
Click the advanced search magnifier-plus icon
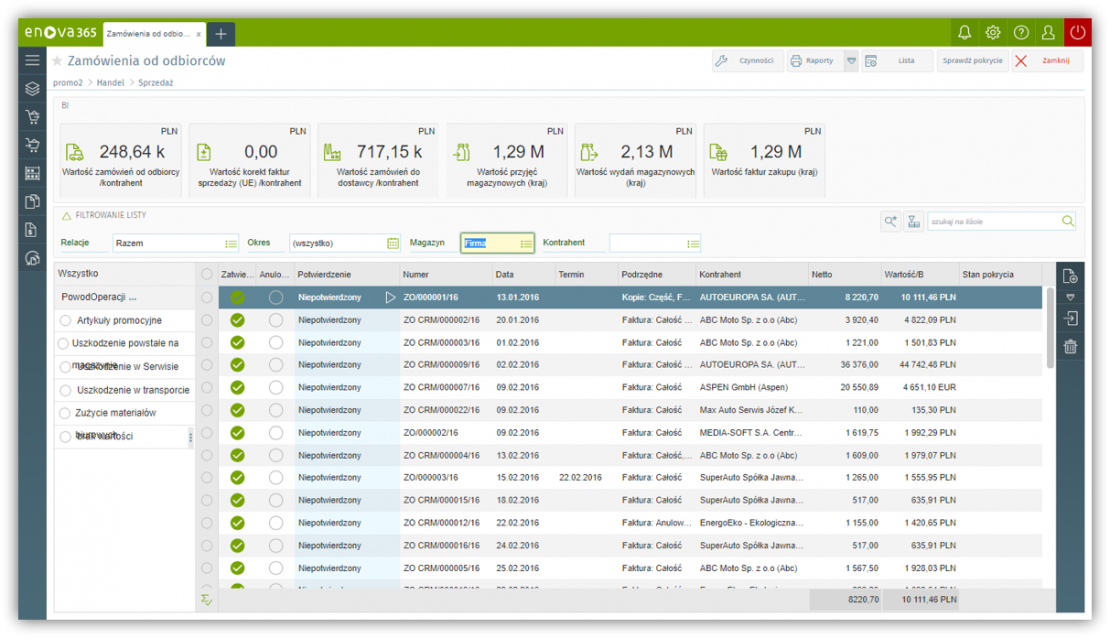coord(890,222)
